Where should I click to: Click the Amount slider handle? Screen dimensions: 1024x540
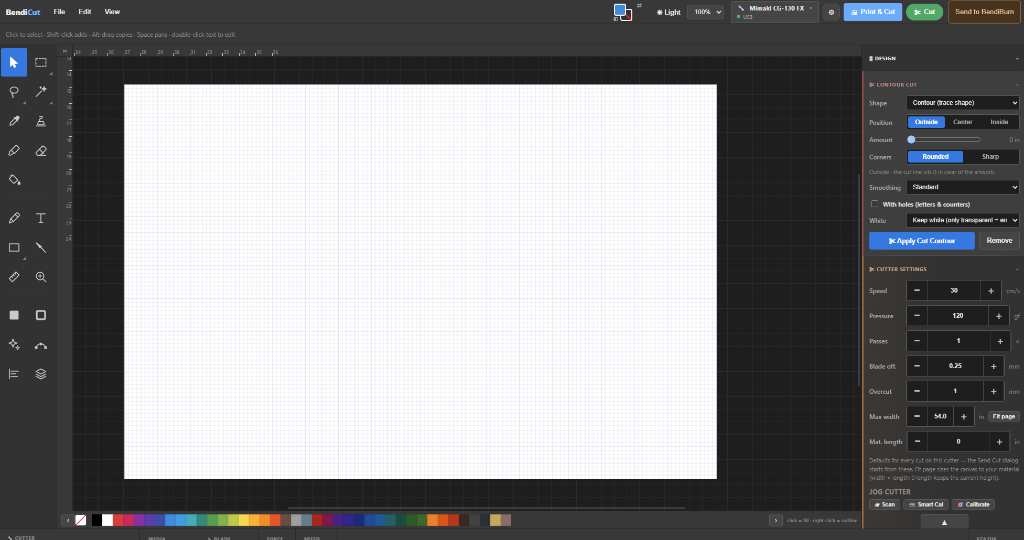(911, 139)
